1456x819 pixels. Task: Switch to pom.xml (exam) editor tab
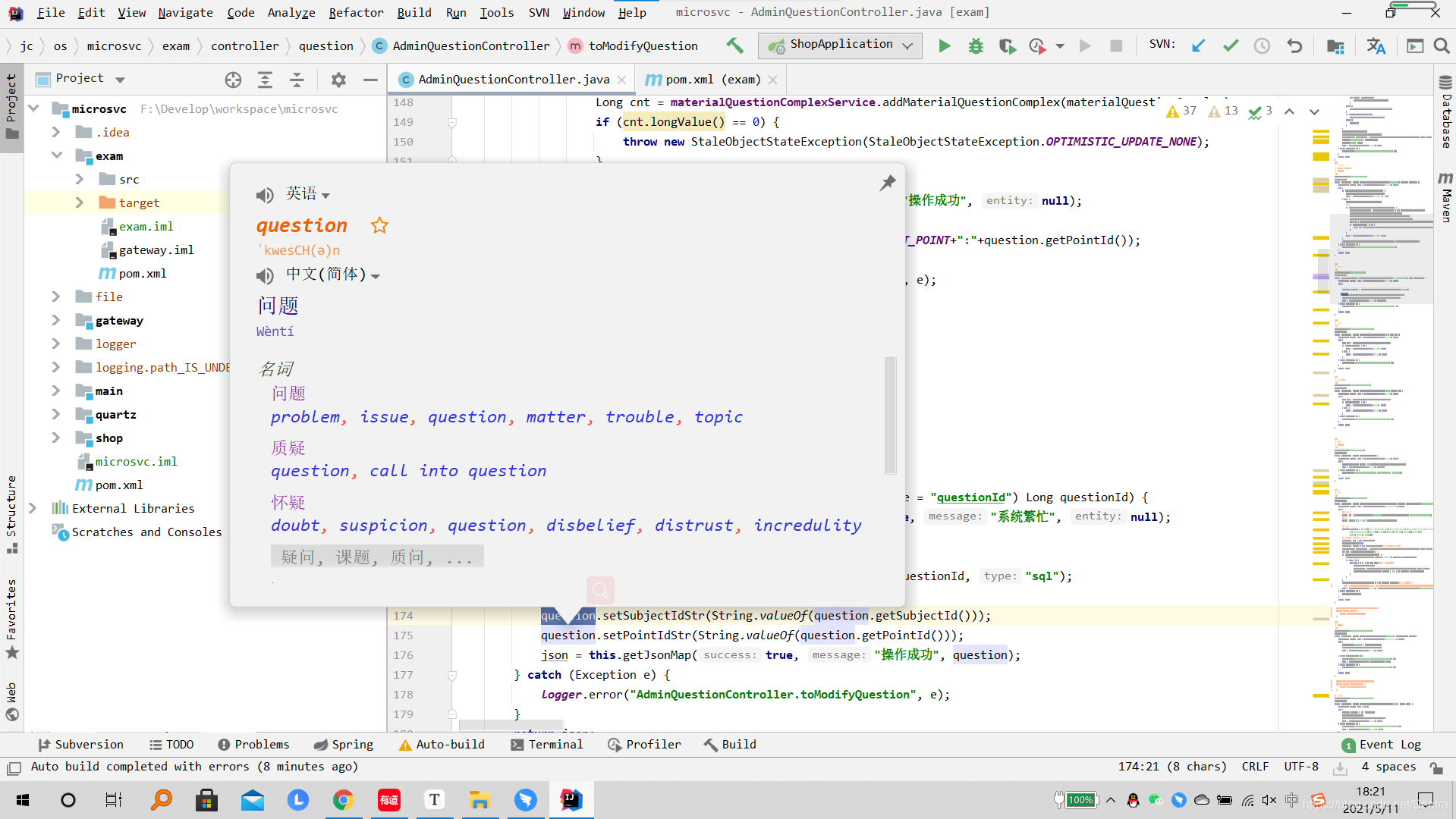coord(712,79)
